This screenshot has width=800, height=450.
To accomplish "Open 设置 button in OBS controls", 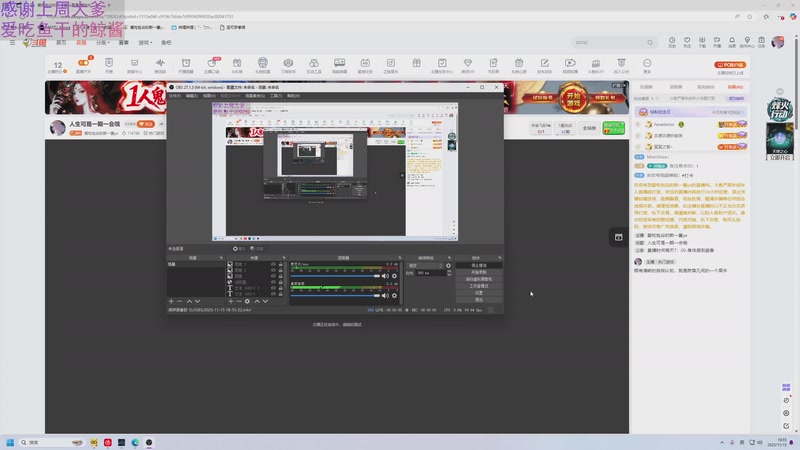I will 479,293.
